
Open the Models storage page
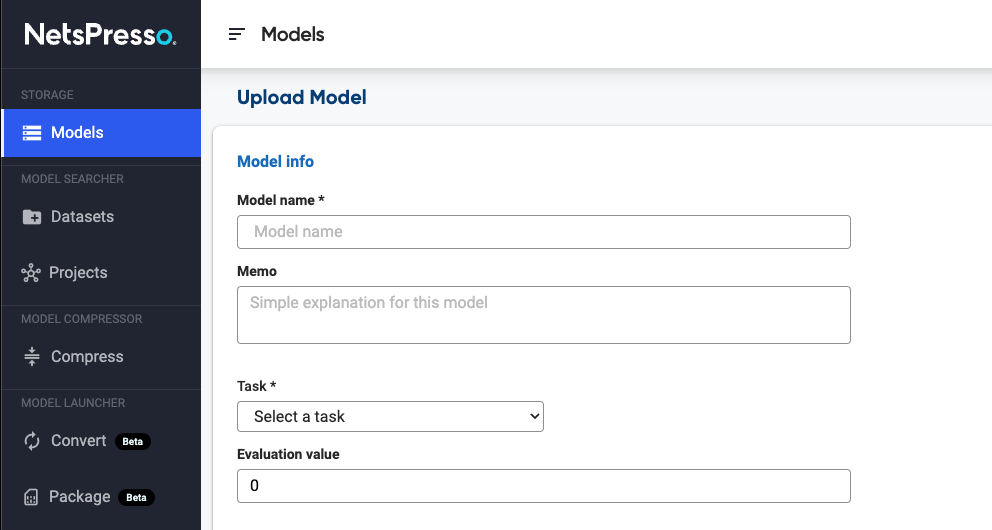click(x=77, y=133)
